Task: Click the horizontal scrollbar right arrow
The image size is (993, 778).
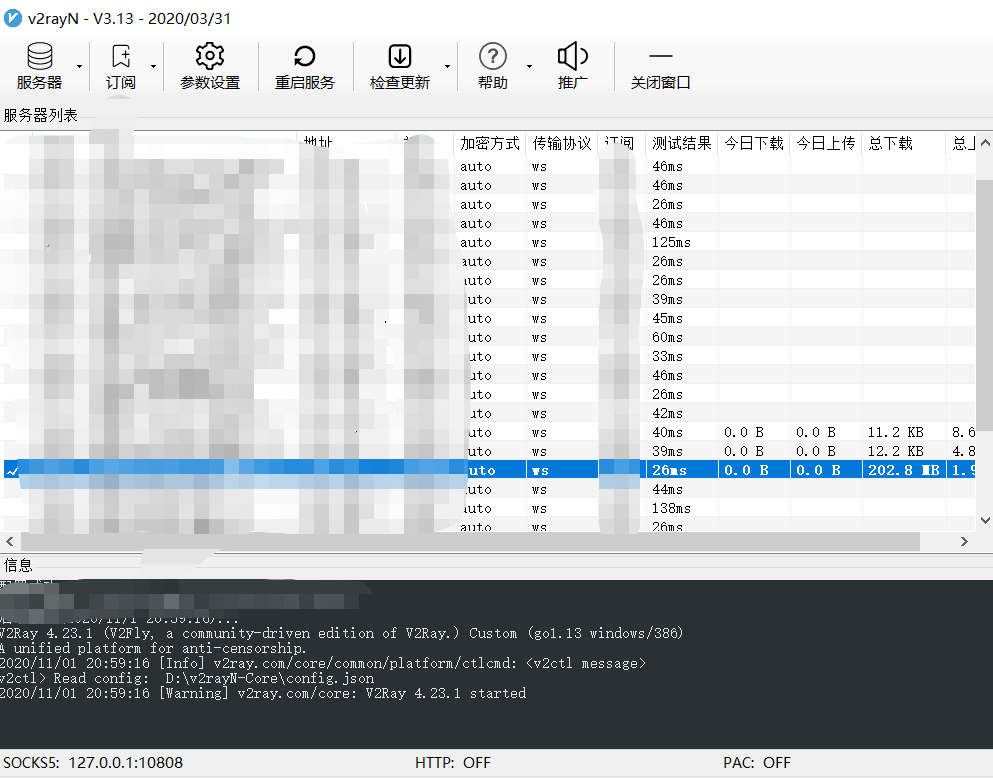Action: click(964, 541)
